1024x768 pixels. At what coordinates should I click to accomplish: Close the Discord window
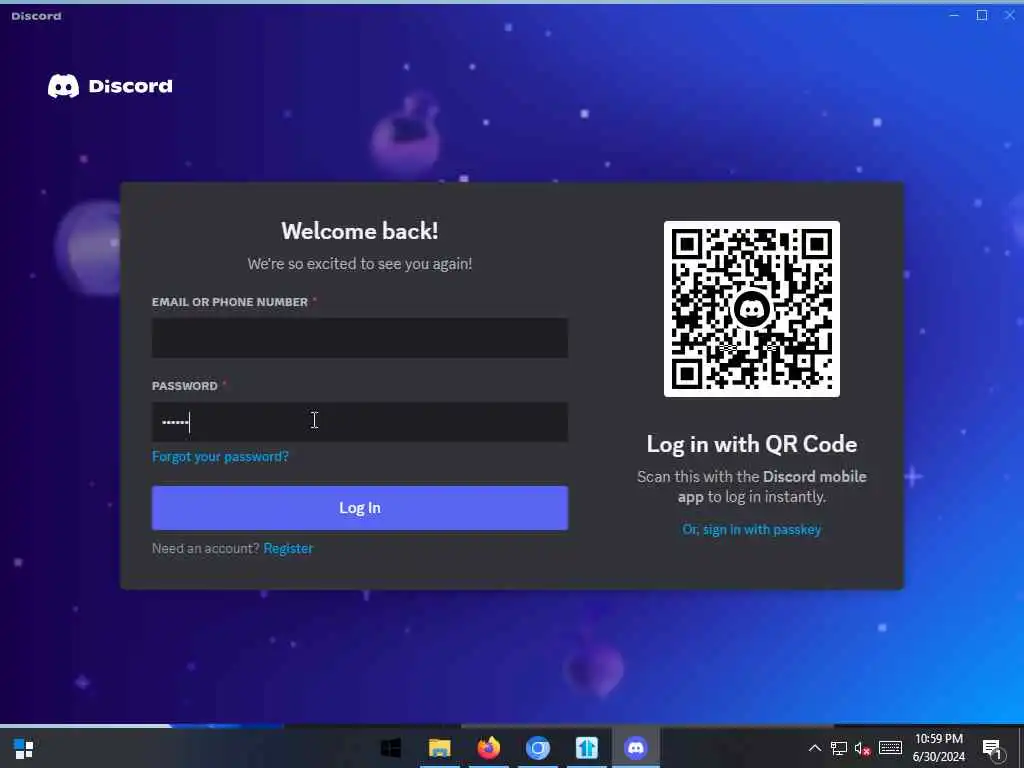(1010, 15)
